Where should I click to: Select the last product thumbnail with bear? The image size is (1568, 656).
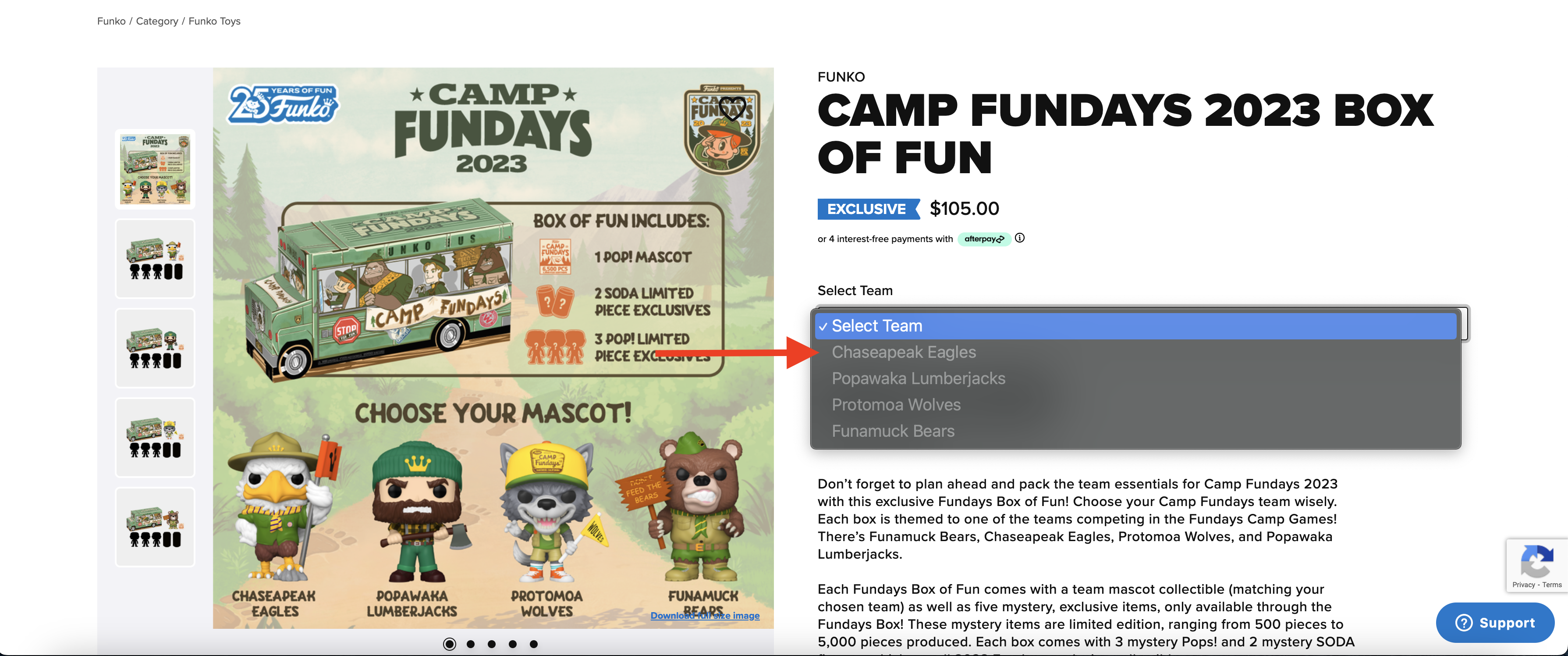(x=155, y=527)
